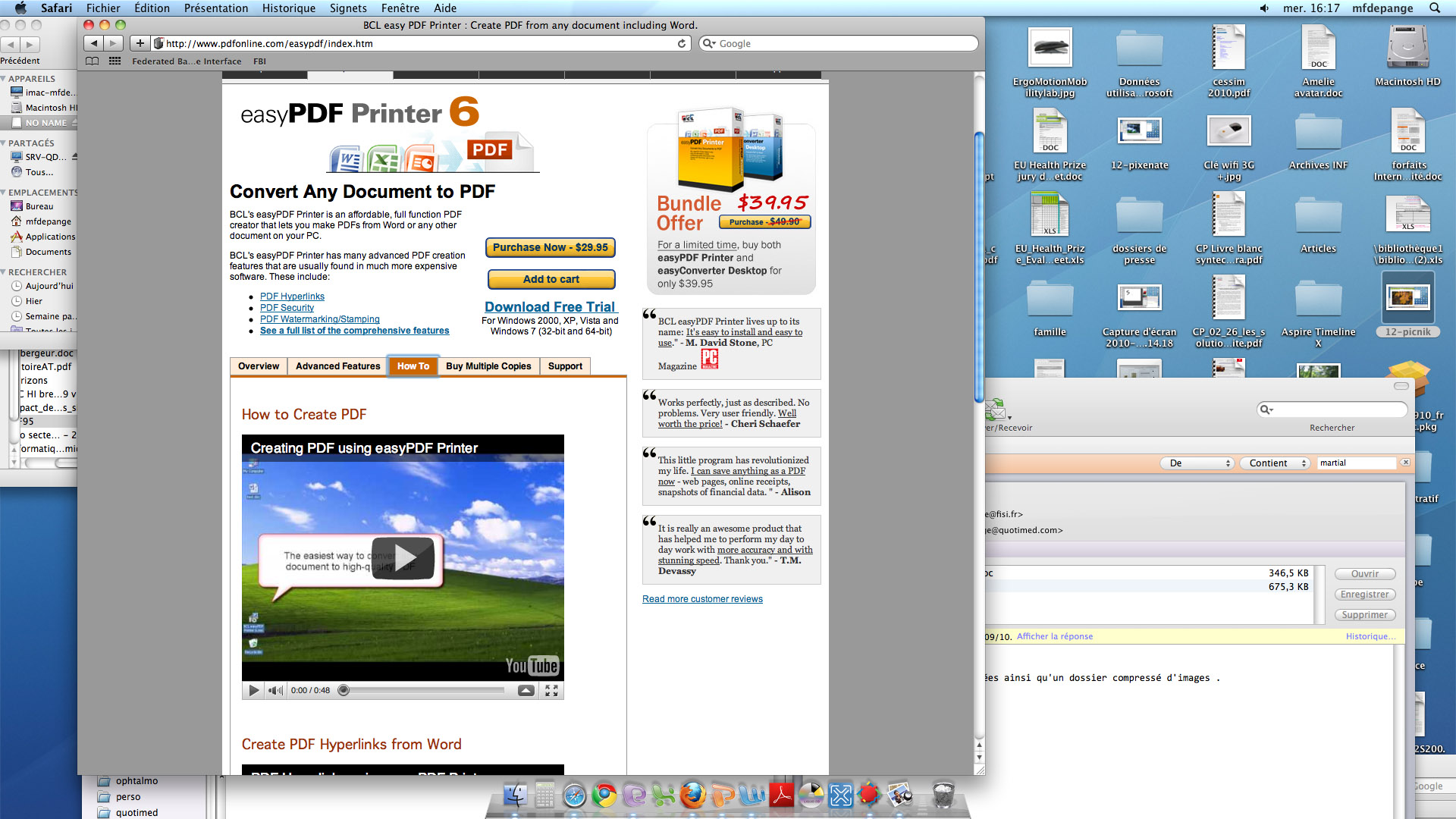Collapse the APPAREILS sidebar section

pyautogui.click(x=4, y=79)
